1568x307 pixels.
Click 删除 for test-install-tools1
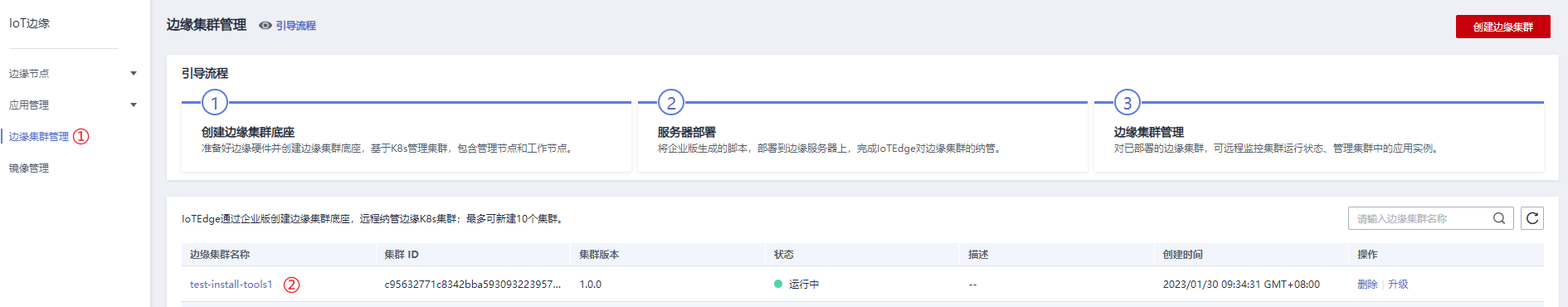click(x=1367, y=284)
